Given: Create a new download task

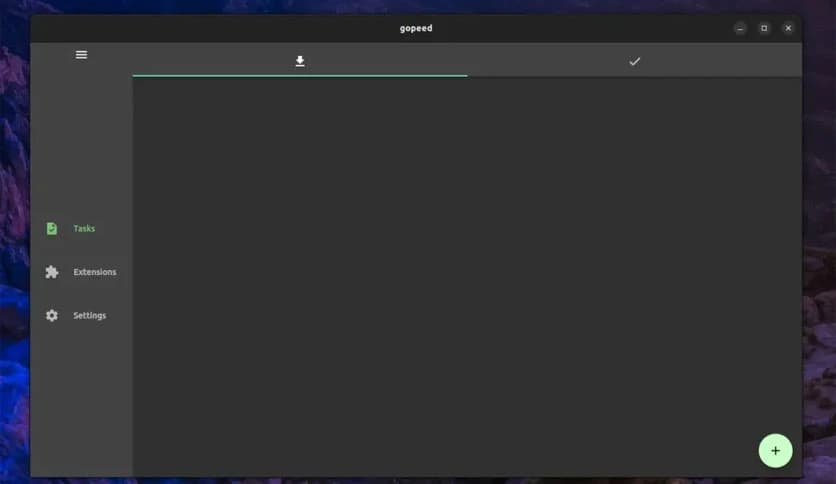Looking at the screenshot, I should click(775, 451).
